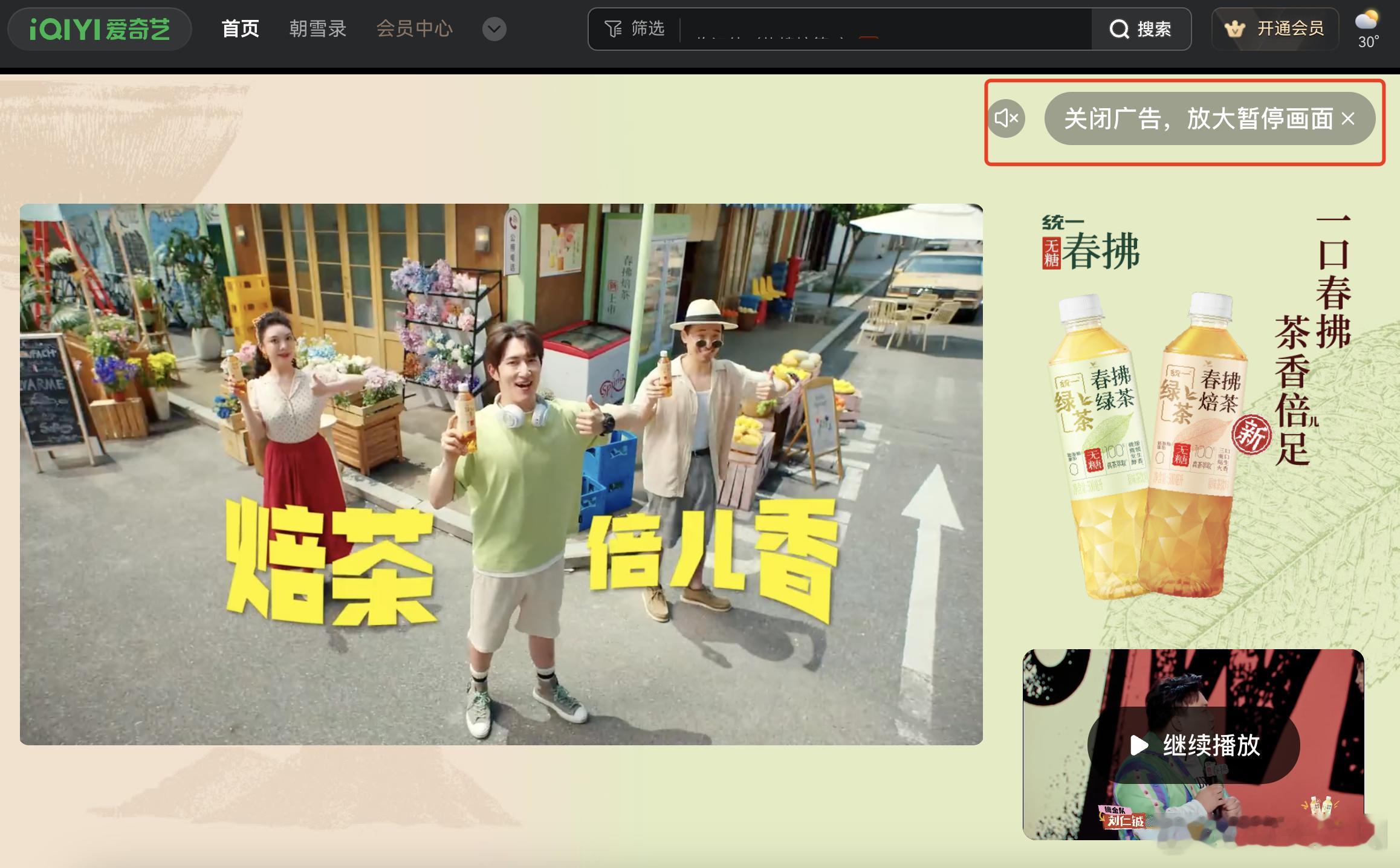This screenshot has width=1400, height=868.
Task: Click the crown VIP icon
Action: [x=1234, y=28]
